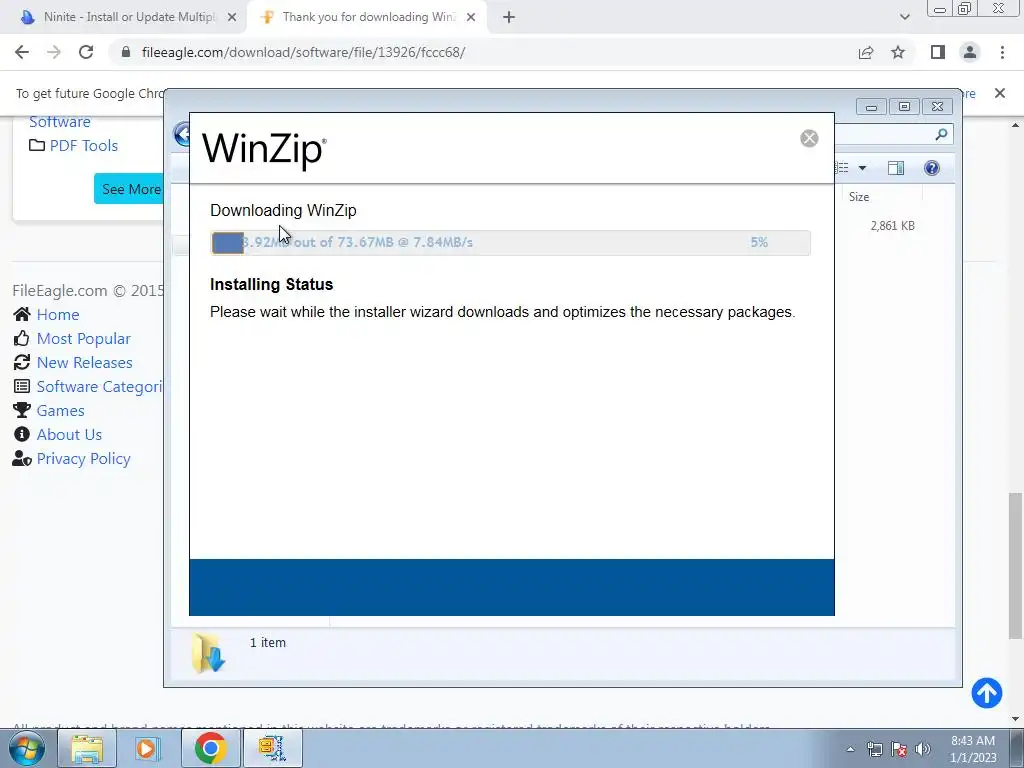Go back to previous page in Chrome
Viewport: 1024px width, 768px height.
pyautogui.click(x=22, y=52)
